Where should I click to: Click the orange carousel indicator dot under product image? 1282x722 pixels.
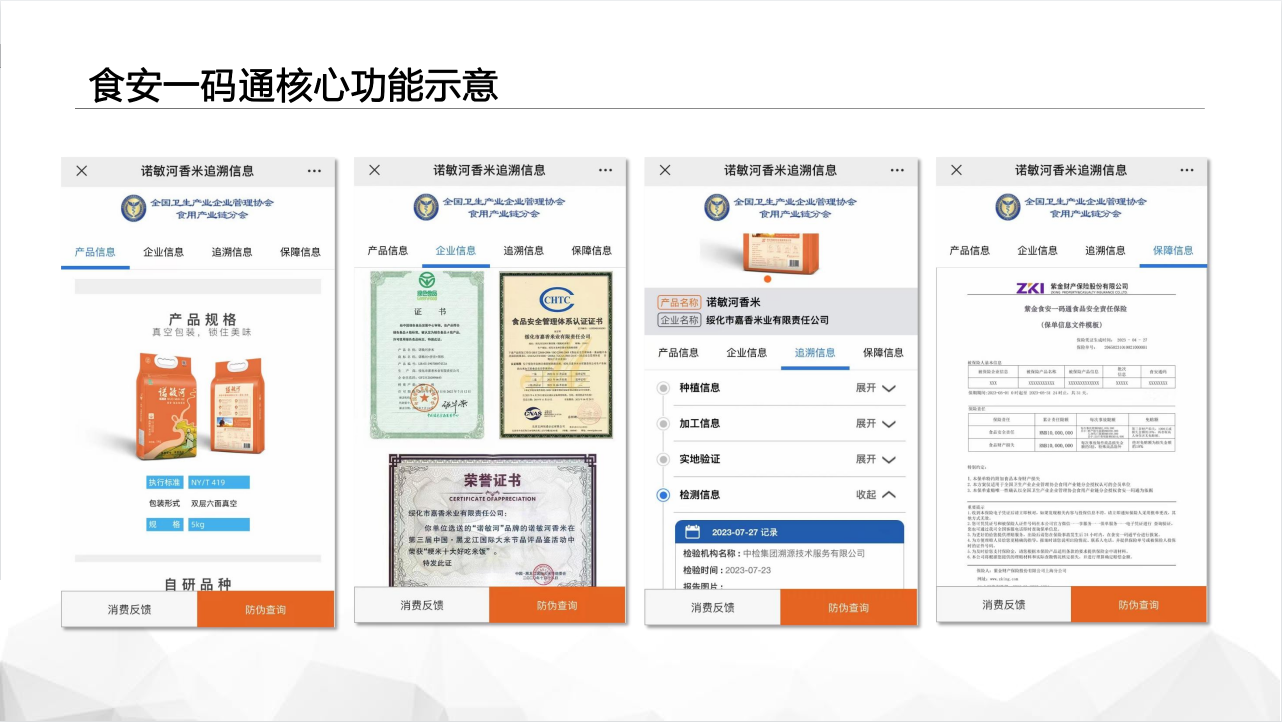pyautogui.click(x=768, y=279)
